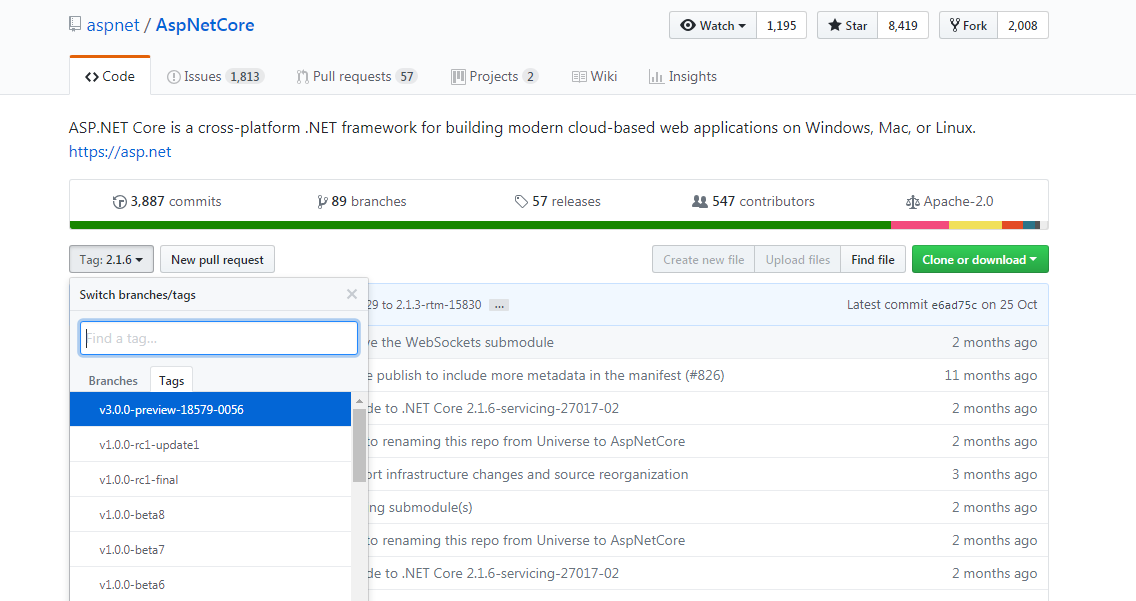Open the 3,887 commits link

click(167, 201)
